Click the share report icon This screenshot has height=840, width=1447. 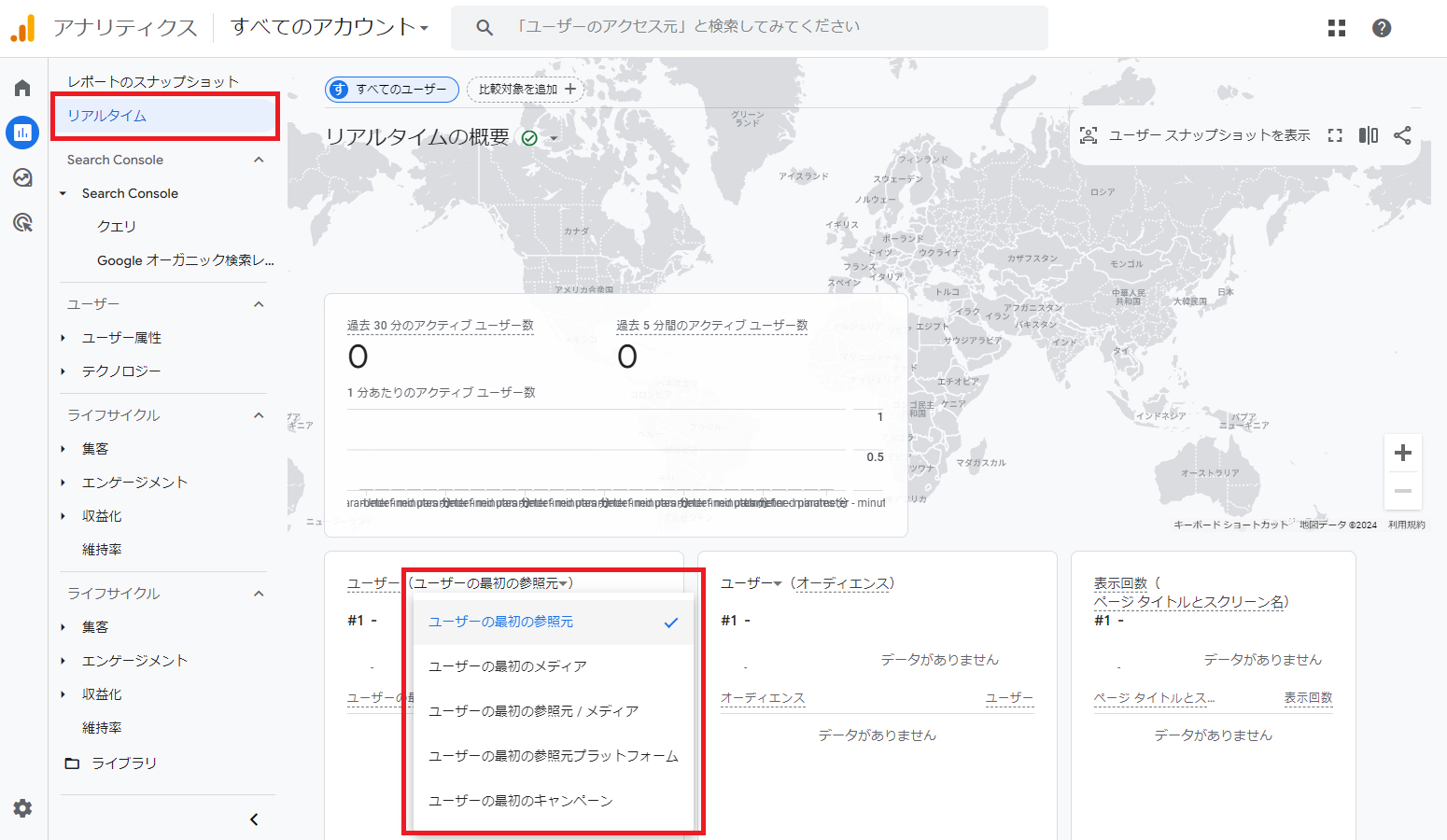point(1402,135)
